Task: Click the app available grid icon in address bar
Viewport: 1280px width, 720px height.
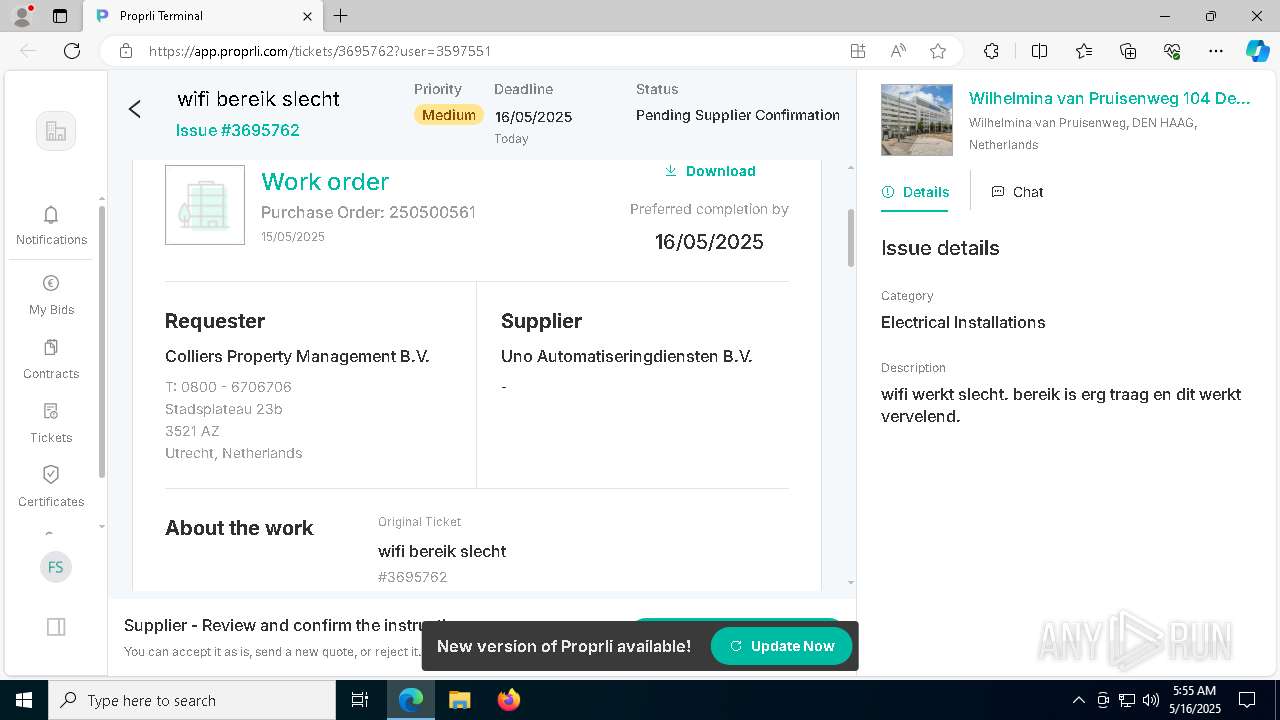Action: point(858,51)
